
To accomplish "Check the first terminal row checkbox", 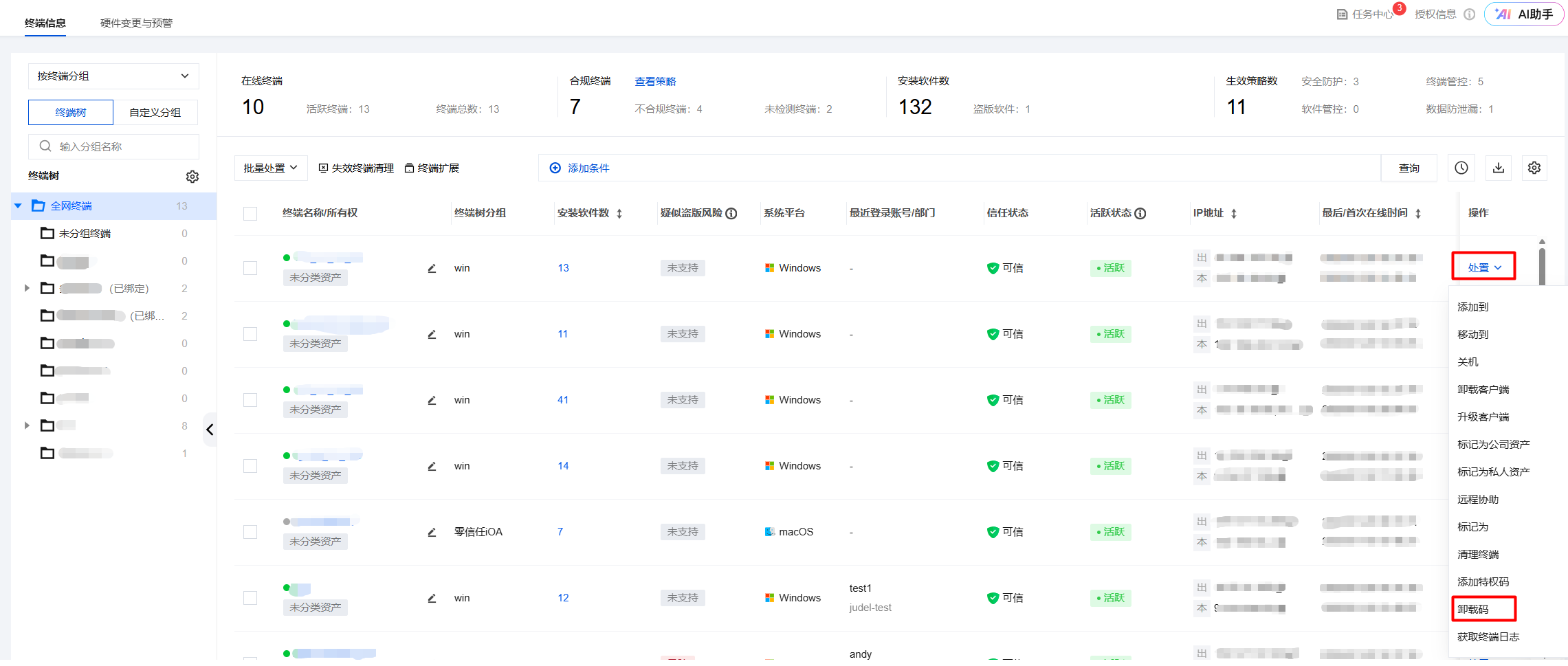I will click(250, 268).
